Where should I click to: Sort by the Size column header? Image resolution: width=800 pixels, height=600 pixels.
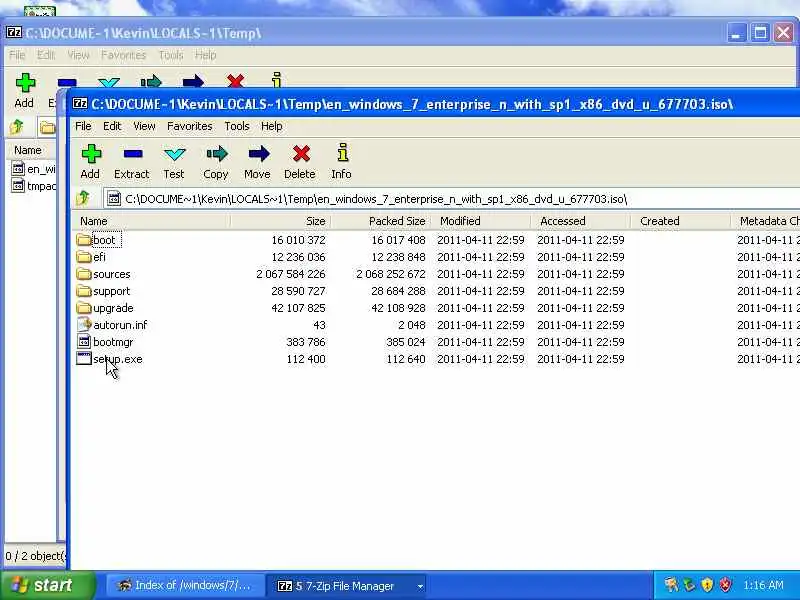281,221
